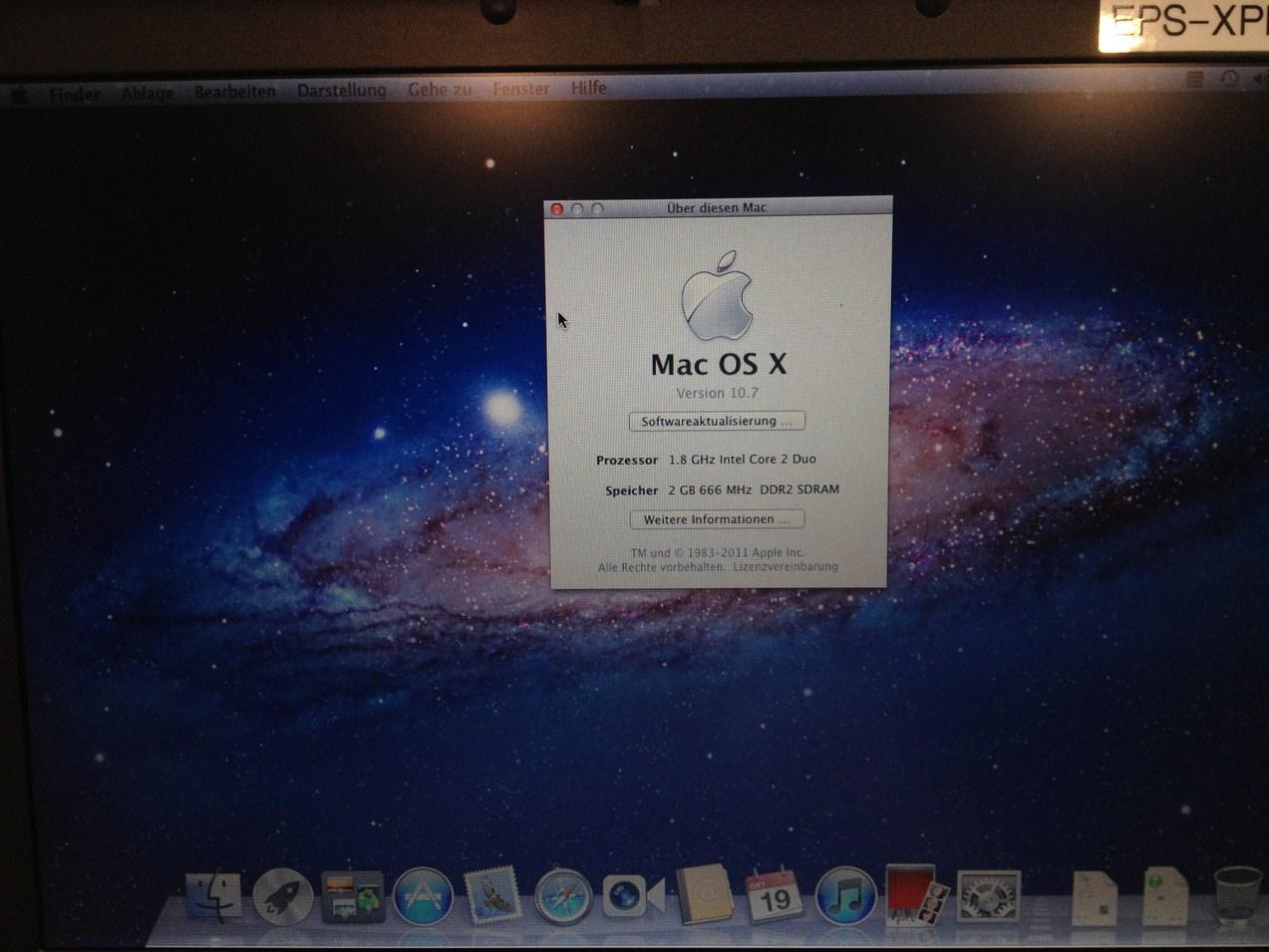
Task: Open the Fenster menu
Action: 520,88
